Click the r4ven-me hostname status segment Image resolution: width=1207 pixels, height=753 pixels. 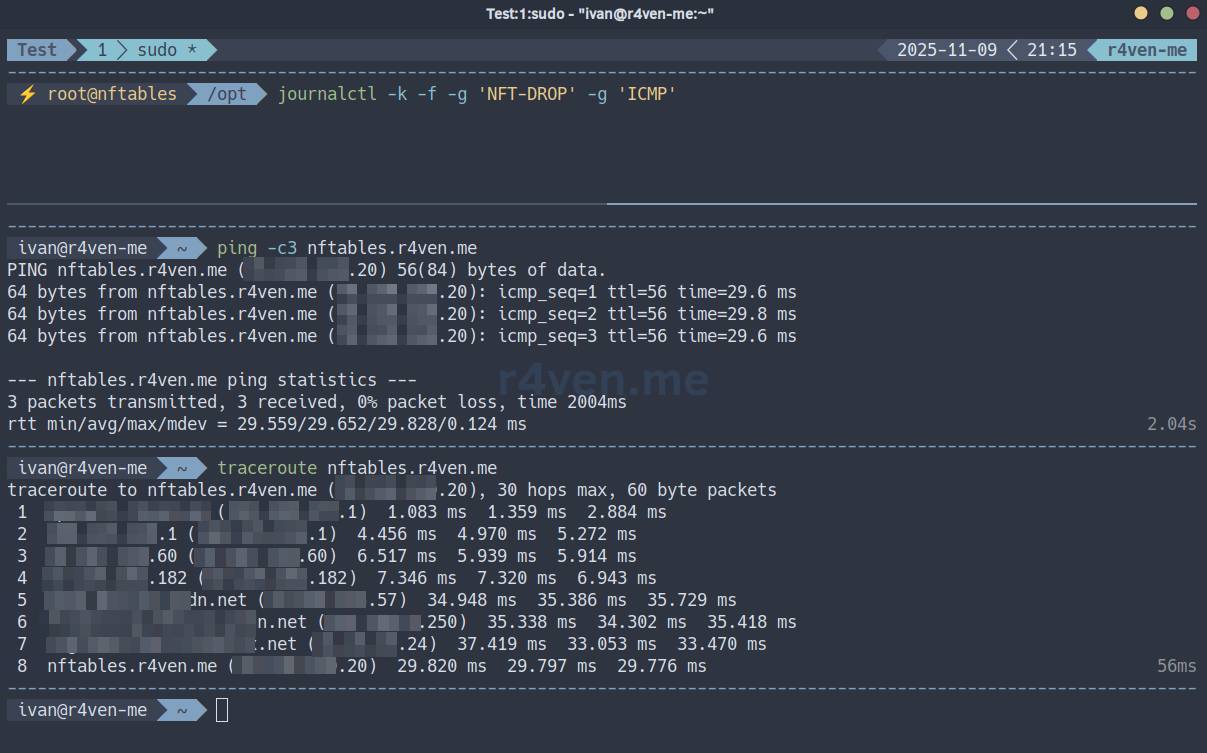pyautogui.click(x=1147, y=50)
